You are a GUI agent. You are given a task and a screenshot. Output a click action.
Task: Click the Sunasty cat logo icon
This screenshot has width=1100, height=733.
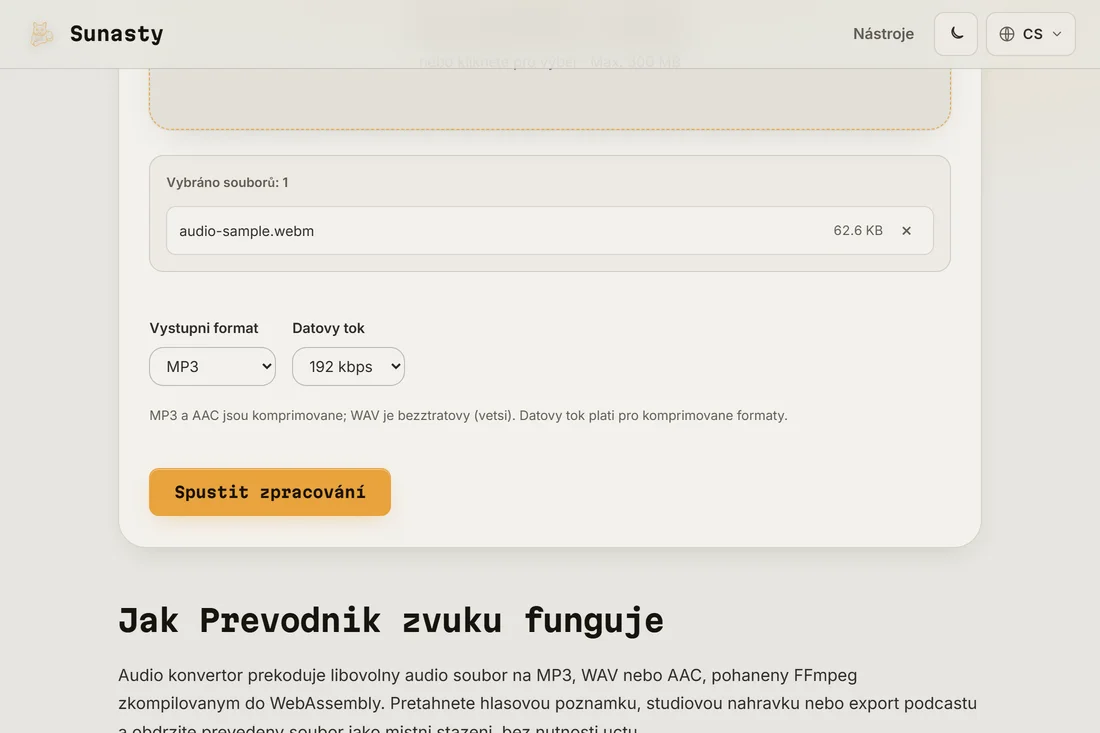[41, 34]
